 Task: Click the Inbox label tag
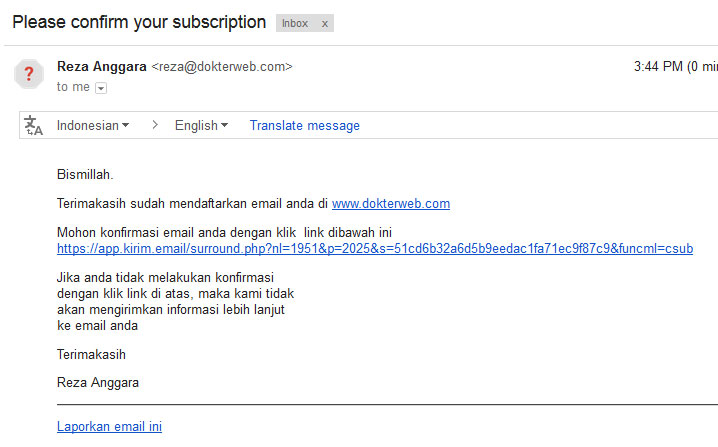pyautogui.click(x=295, y=23)
